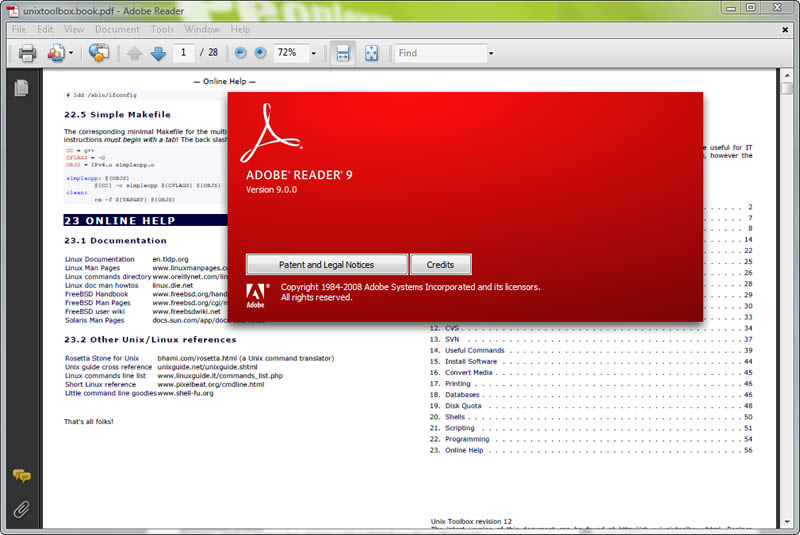The height and width of the screenshot is (535, 800).
Task: Go to previous page arrow
Action: (x=135, y=53)
